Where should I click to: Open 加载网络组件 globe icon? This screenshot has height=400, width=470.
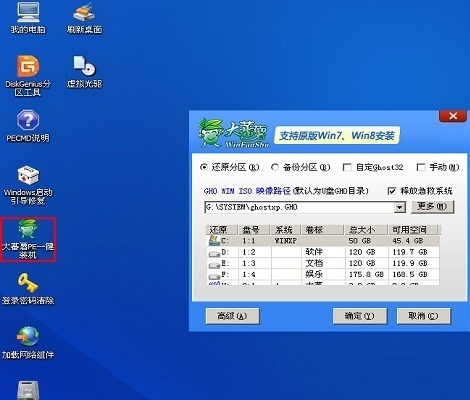(28, 343)
